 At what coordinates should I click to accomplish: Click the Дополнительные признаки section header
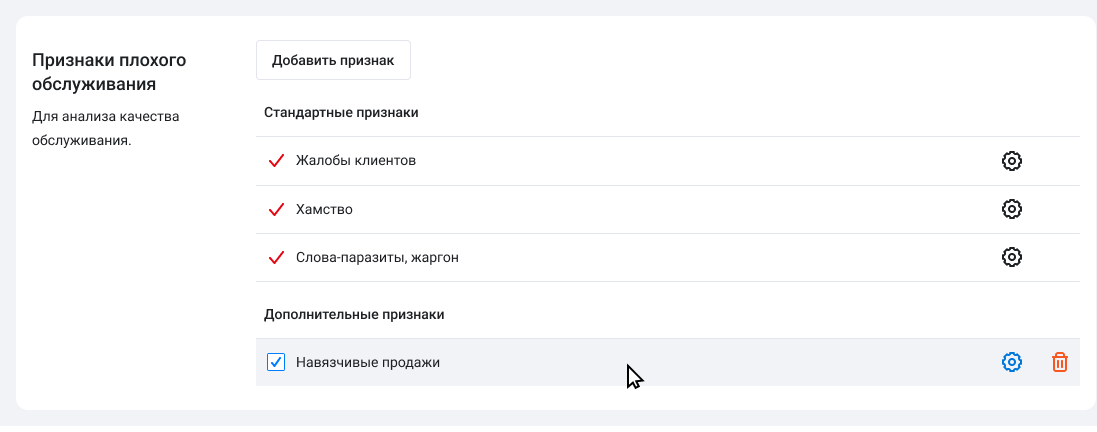354,314
